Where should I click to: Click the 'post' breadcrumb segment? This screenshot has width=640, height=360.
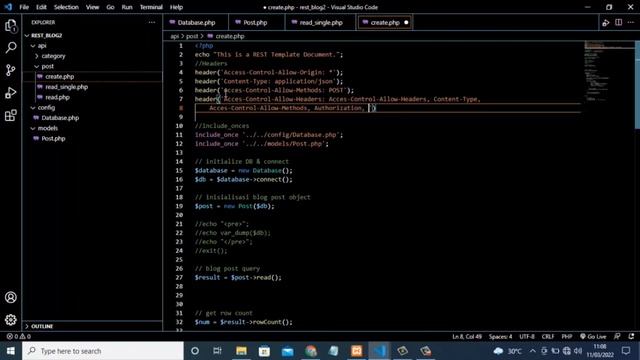click(x=192, y=36)
